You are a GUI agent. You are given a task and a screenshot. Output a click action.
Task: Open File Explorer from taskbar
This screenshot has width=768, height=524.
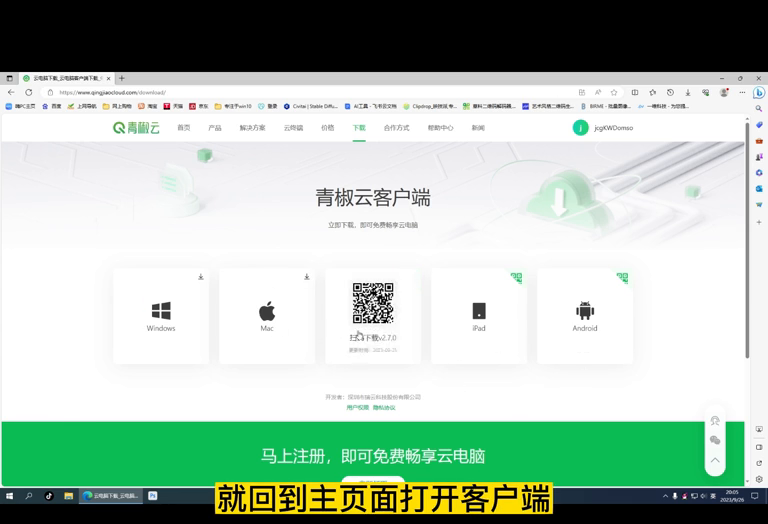tap(69, 496)
